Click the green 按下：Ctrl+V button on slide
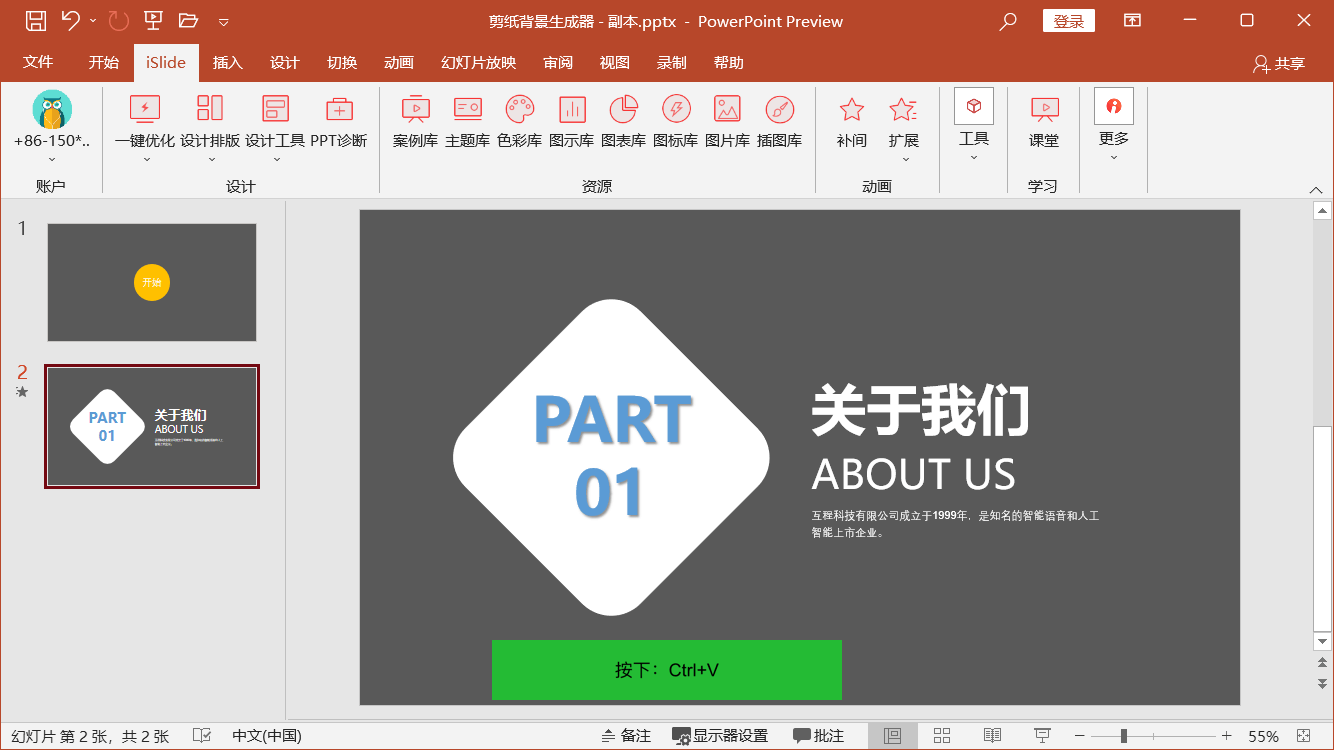Viewport: 1334px width, 750px height. 667,670
